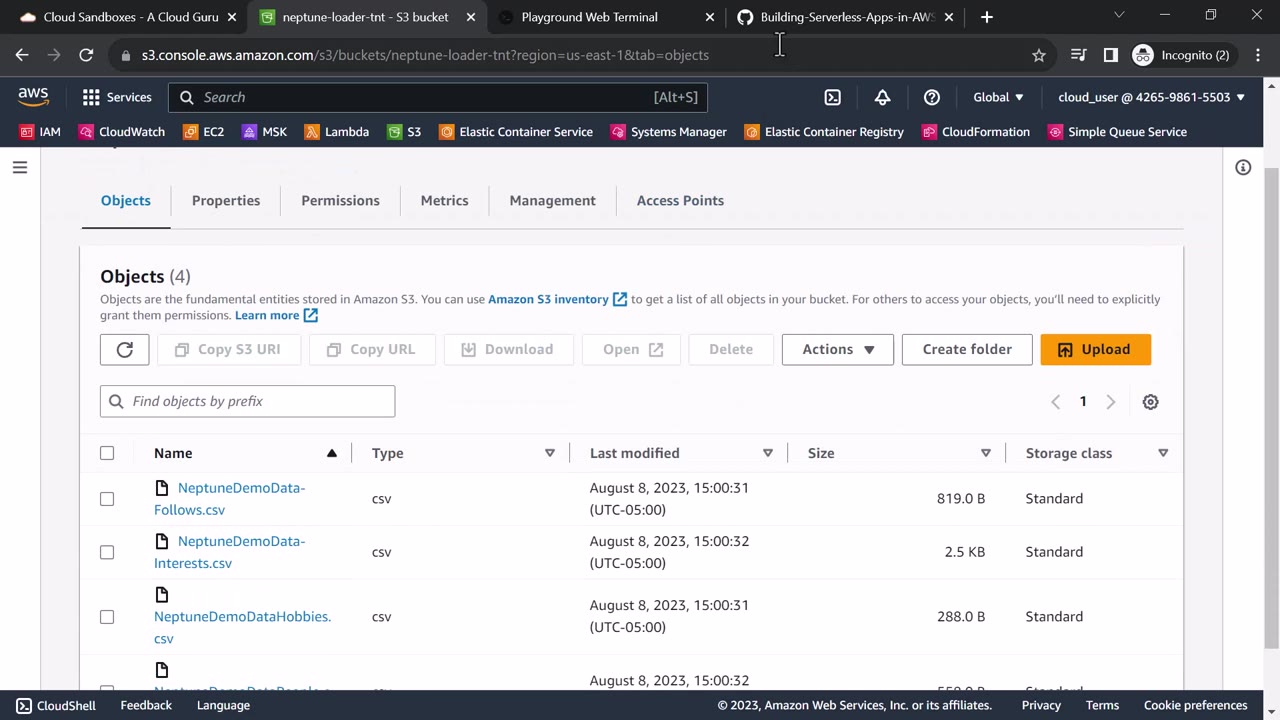Open the AWS home logo
This screenshot has width=1280, height=720.
[x=33, y=97]
